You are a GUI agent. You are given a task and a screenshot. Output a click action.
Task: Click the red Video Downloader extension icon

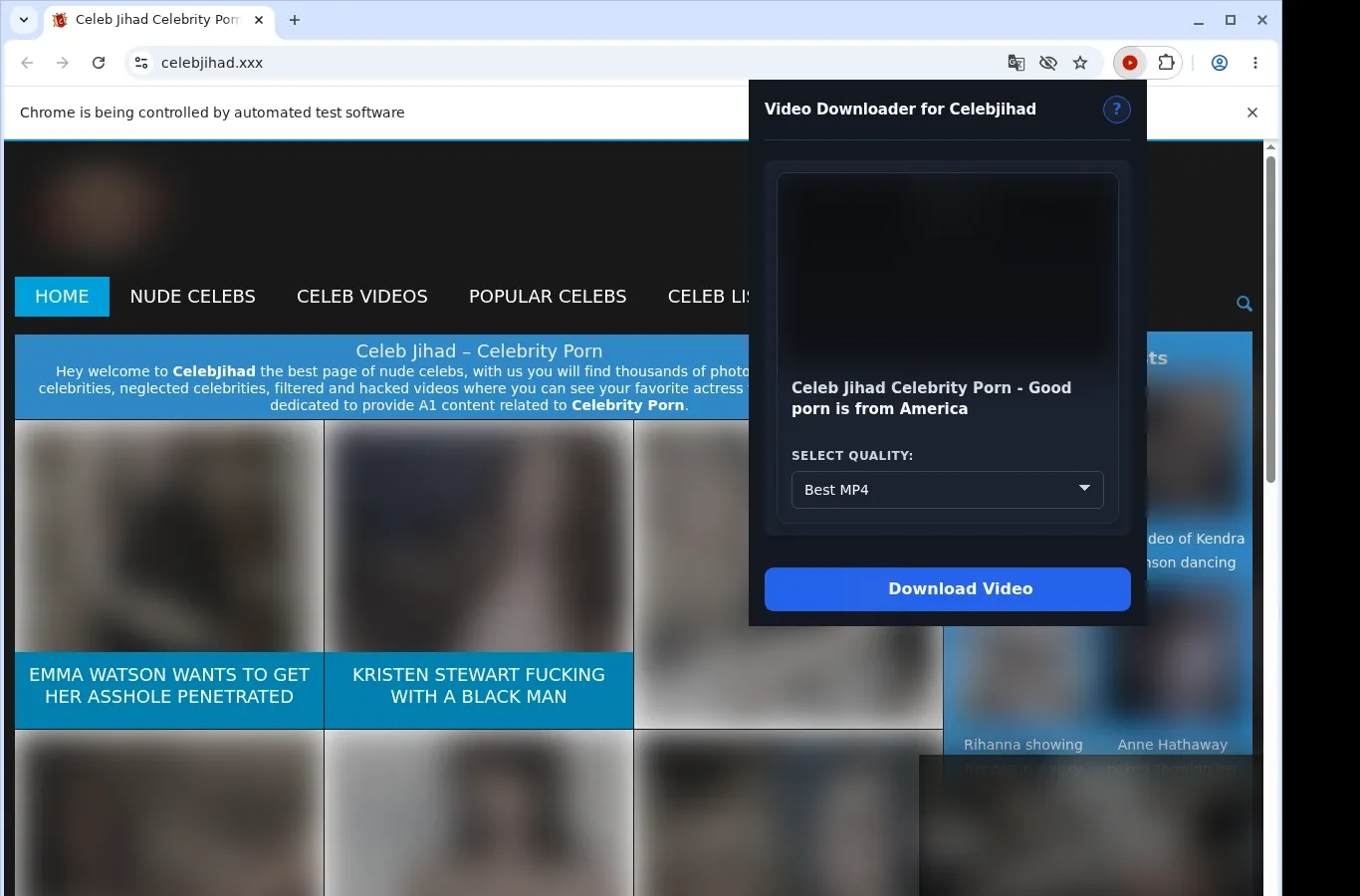(1130, 63)
